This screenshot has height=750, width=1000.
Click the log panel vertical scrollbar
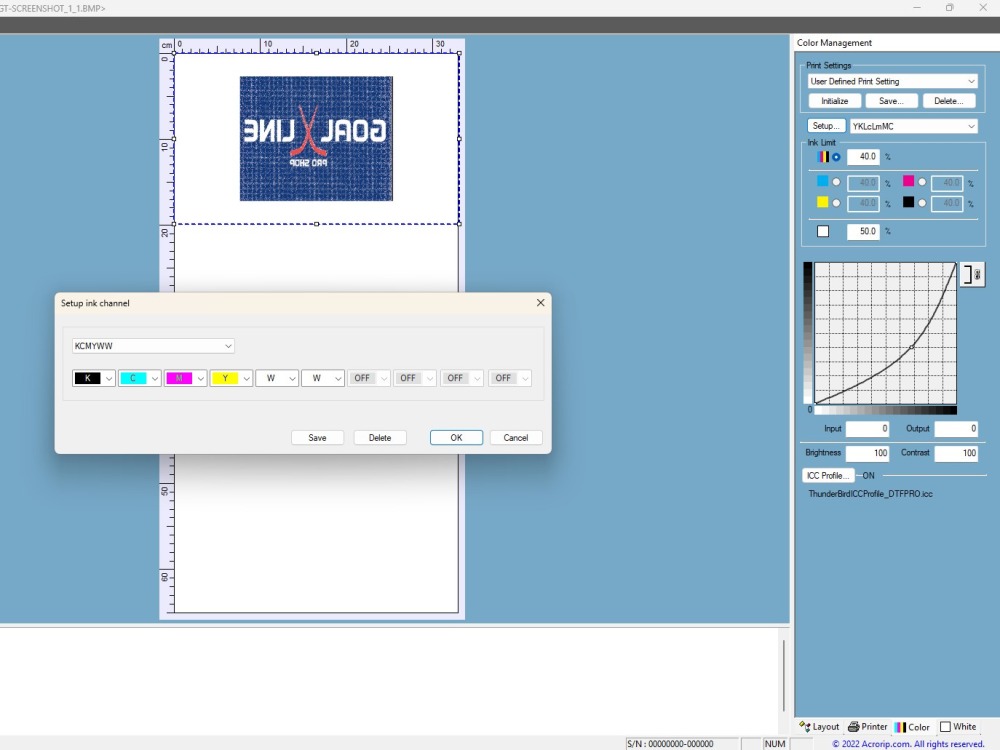pyautogui.click(x=783, y=676)
